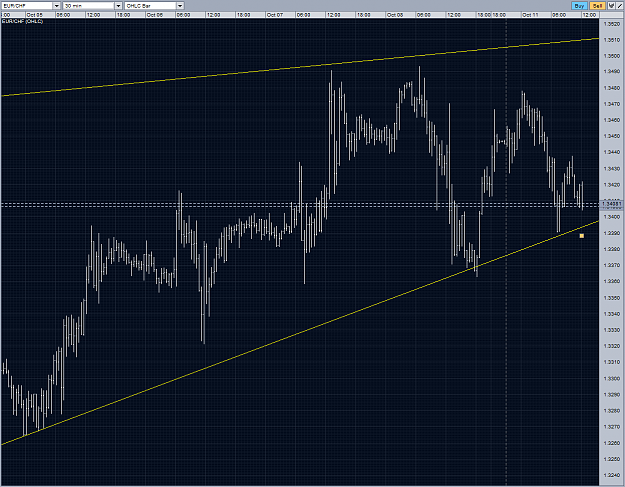Click the highlighted current price label
625x487 pixels.
click(611, 204)
